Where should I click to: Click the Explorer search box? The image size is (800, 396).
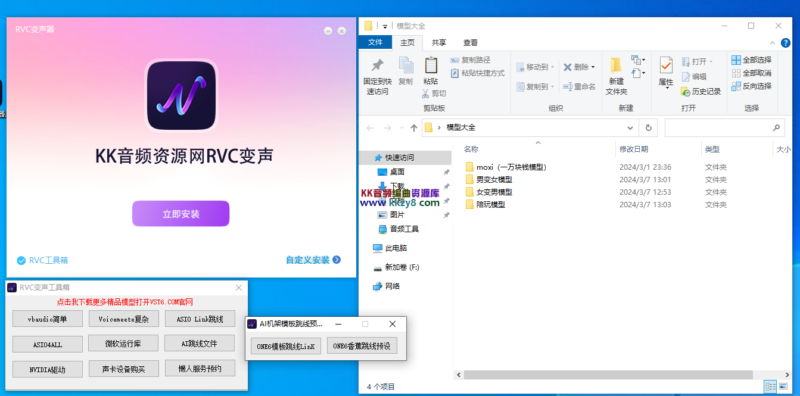pyautogui.click(x=724, y=128)
